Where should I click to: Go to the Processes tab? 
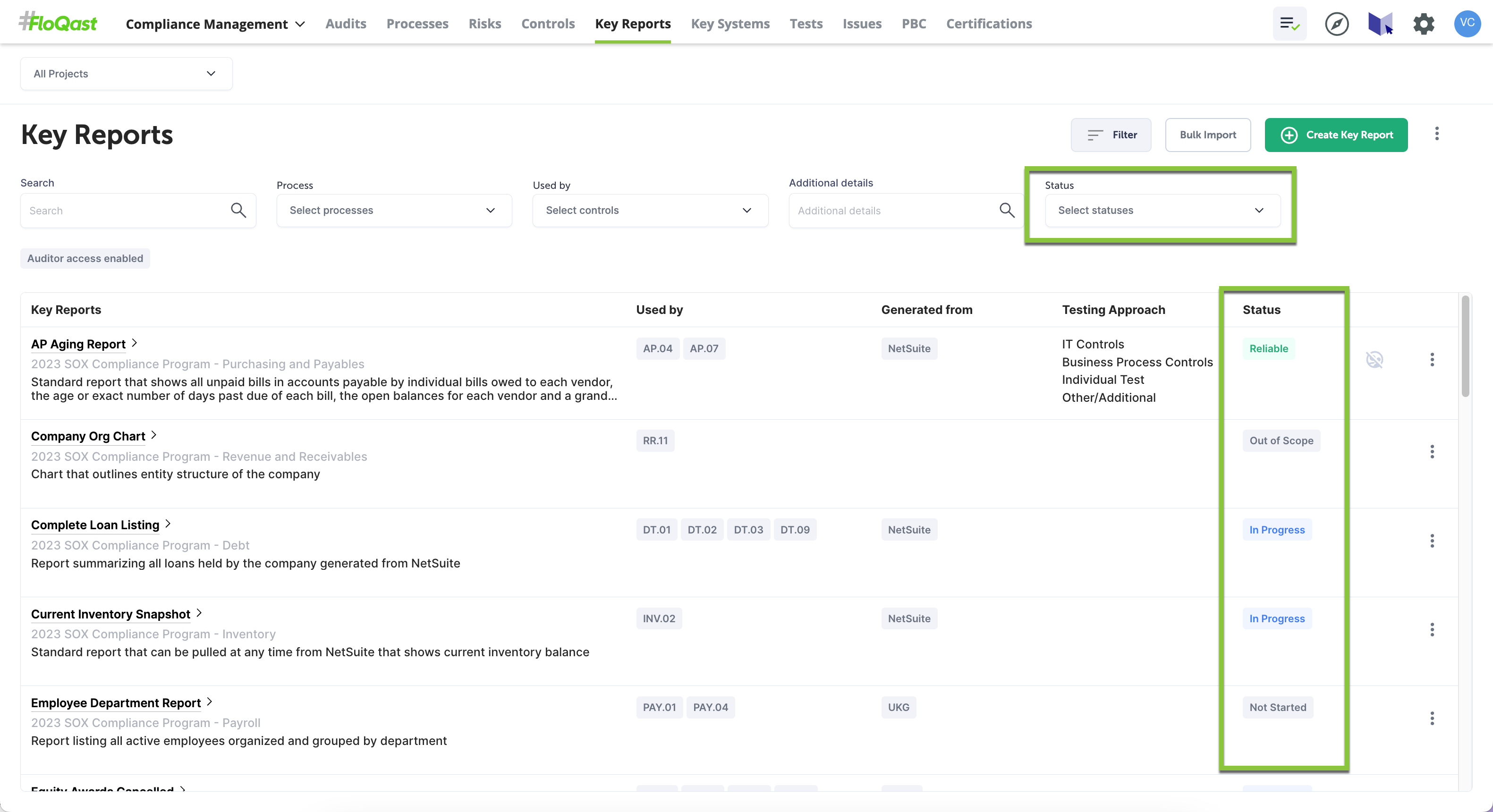tap(417, 24)
